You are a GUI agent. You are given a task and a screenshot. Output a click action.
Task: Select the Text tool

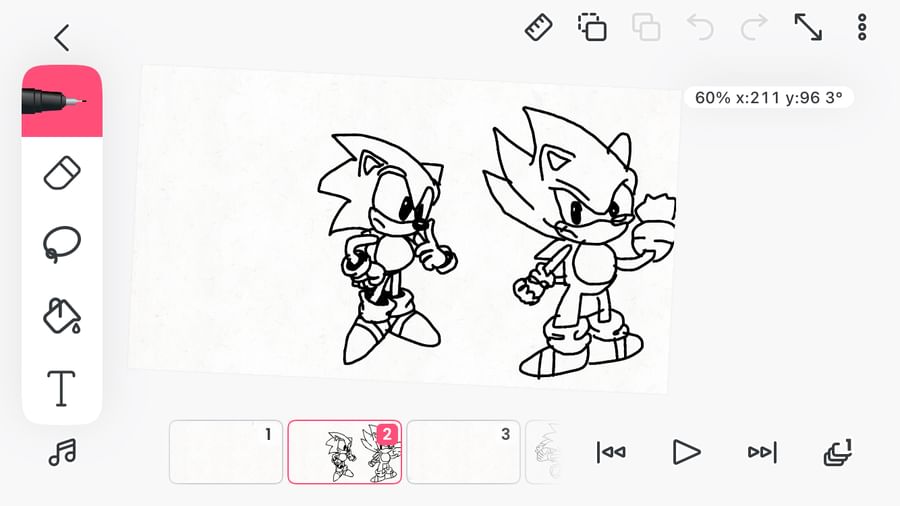pos(61,388)
